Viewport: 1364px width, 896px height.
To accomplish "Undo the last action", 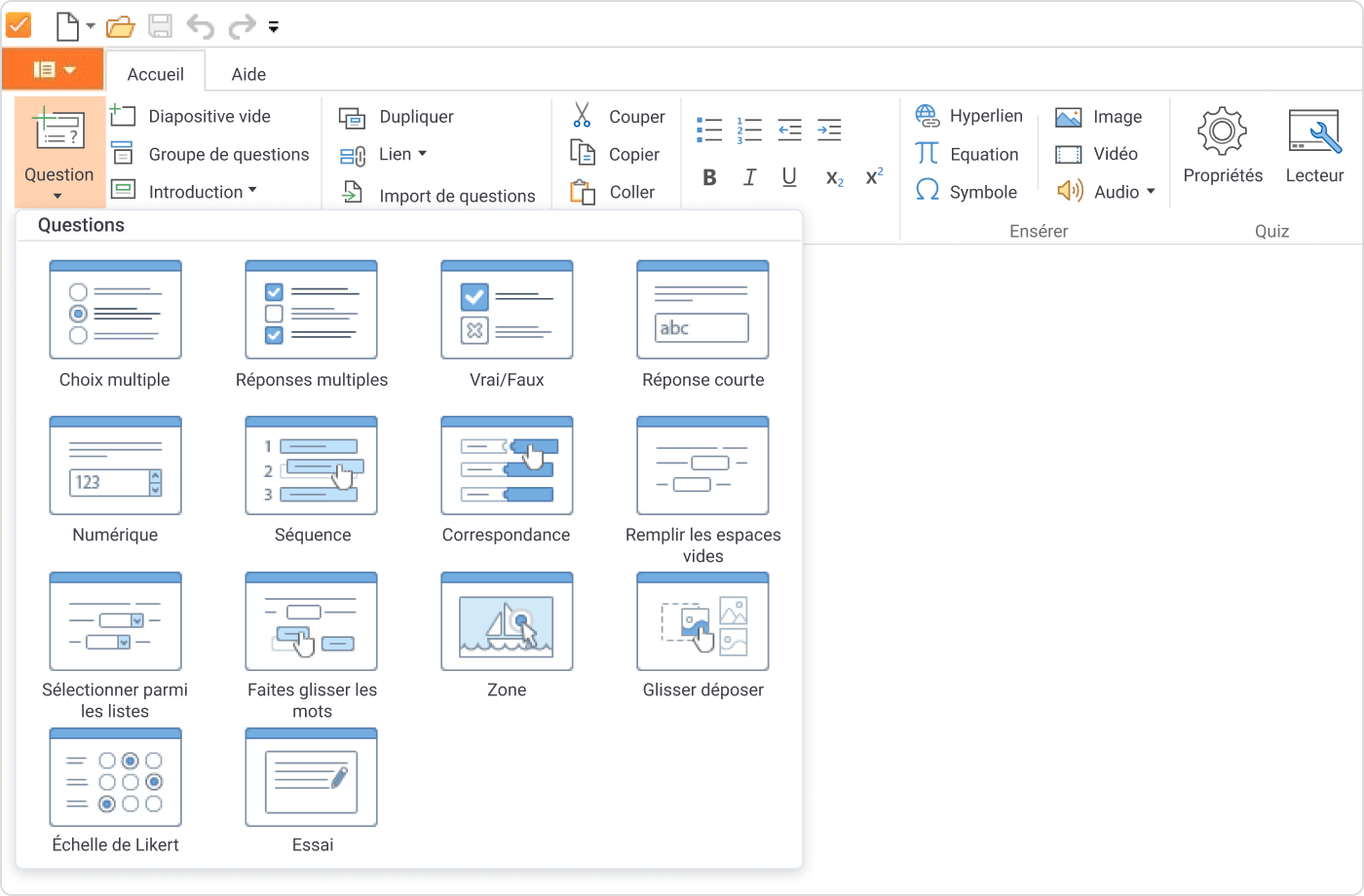I will pyautogui.click(x=200, y=26).
